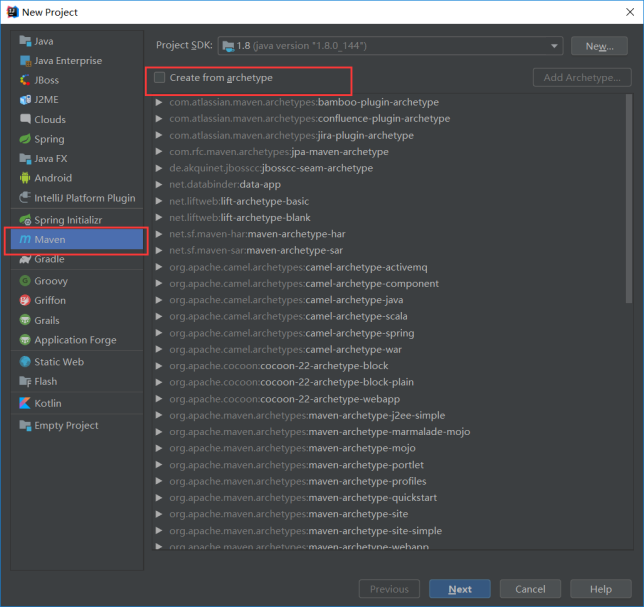Click the archetype list vertical scrollbar

(629, 199)
